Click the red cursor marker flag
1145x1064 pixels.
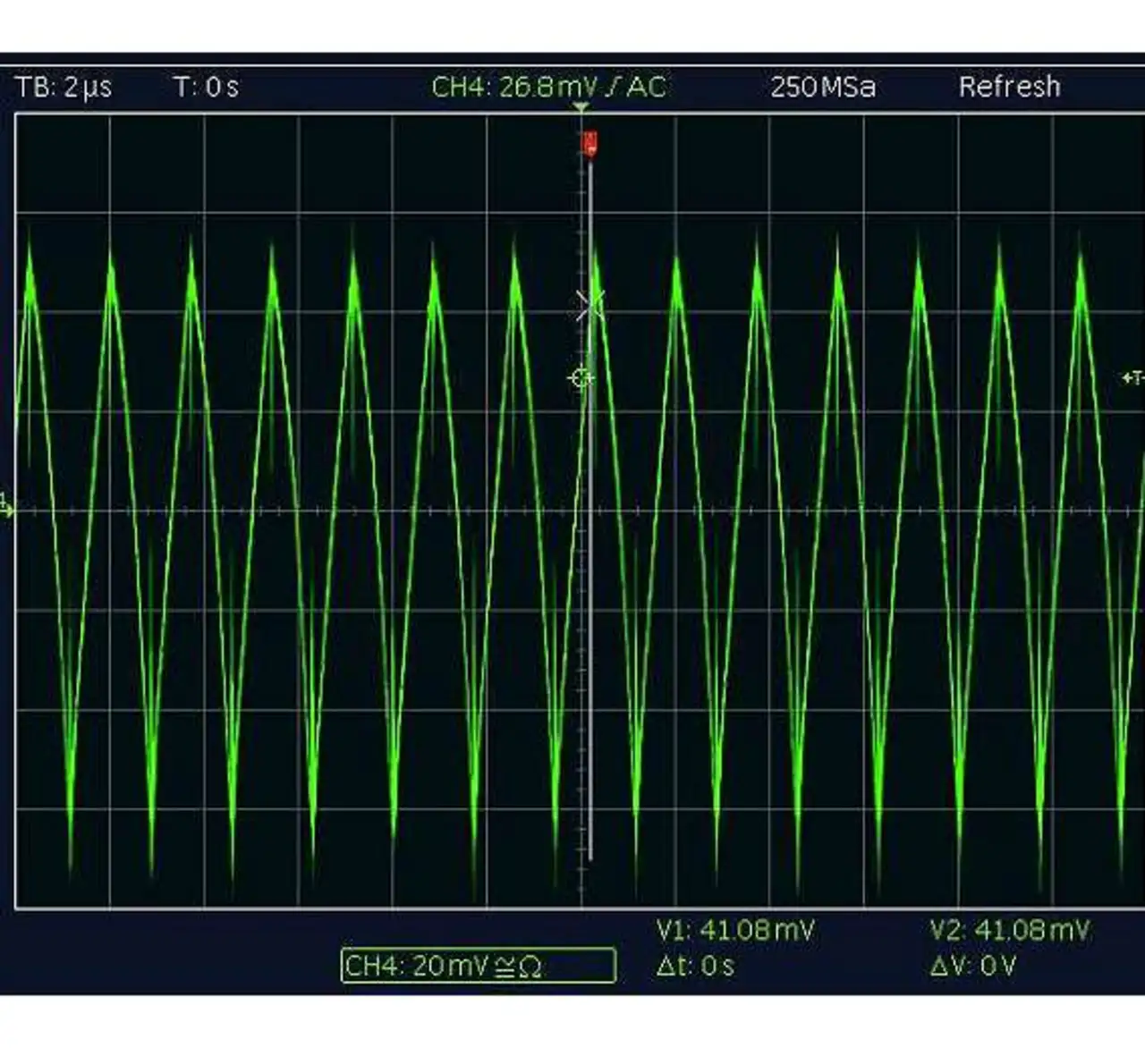click(x=589, y=142)
